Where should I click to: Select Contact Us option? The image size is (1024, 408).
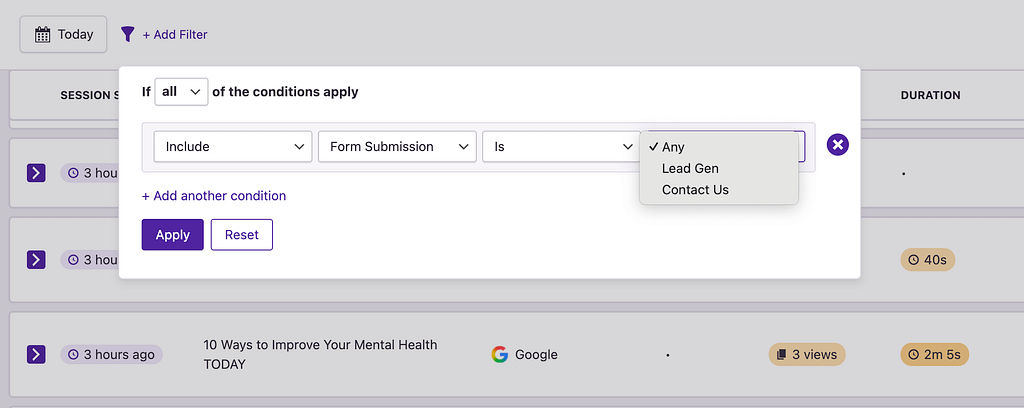pyautogui.click(x=719, y=190)
